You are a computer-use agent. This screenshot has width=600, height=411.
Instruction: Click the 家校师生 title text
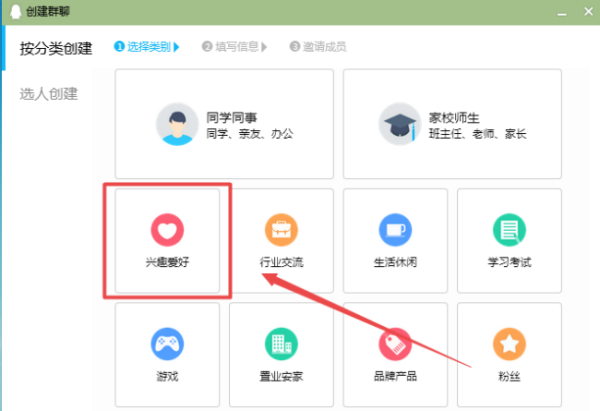454,117
